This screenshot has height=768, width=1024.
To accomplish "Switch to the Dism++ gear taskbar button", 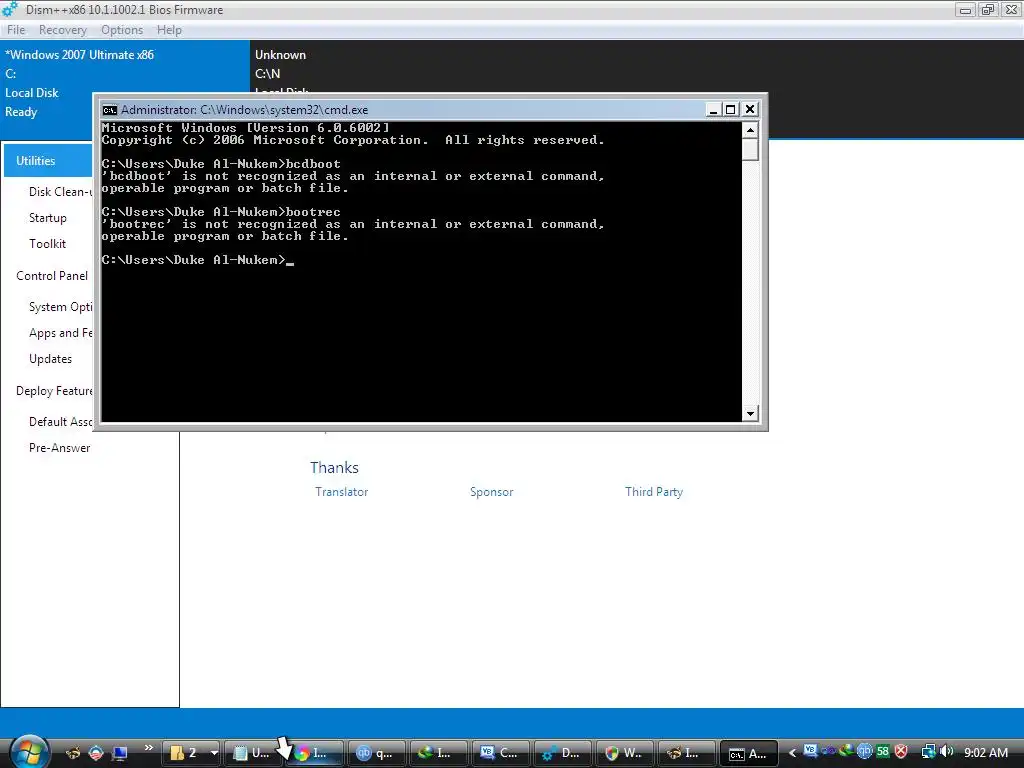I will point(563,753).
